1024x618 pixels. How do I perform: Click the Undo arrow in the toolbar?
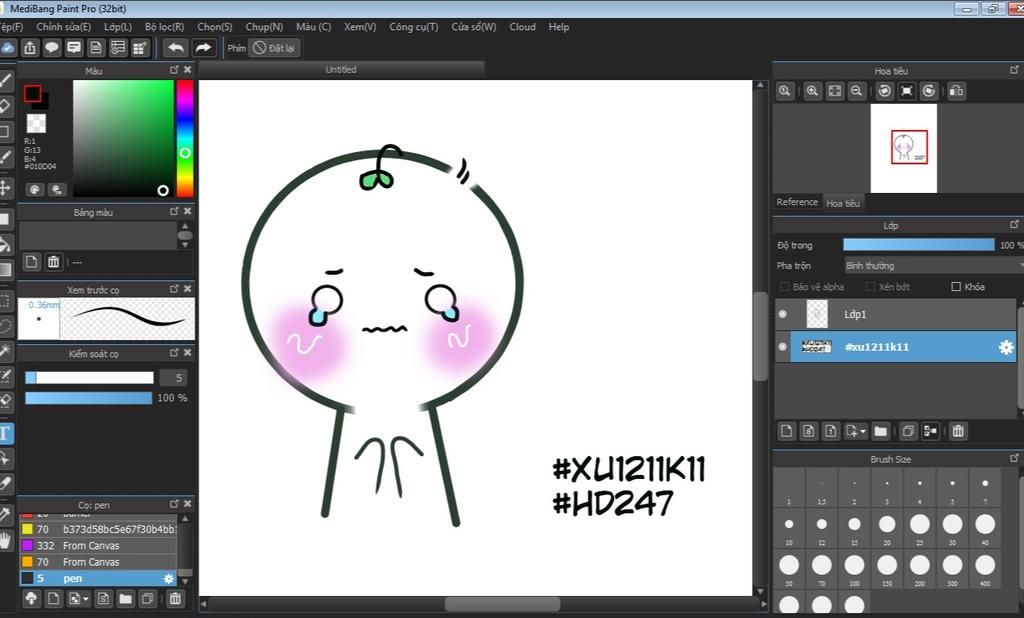click(175, 48)
